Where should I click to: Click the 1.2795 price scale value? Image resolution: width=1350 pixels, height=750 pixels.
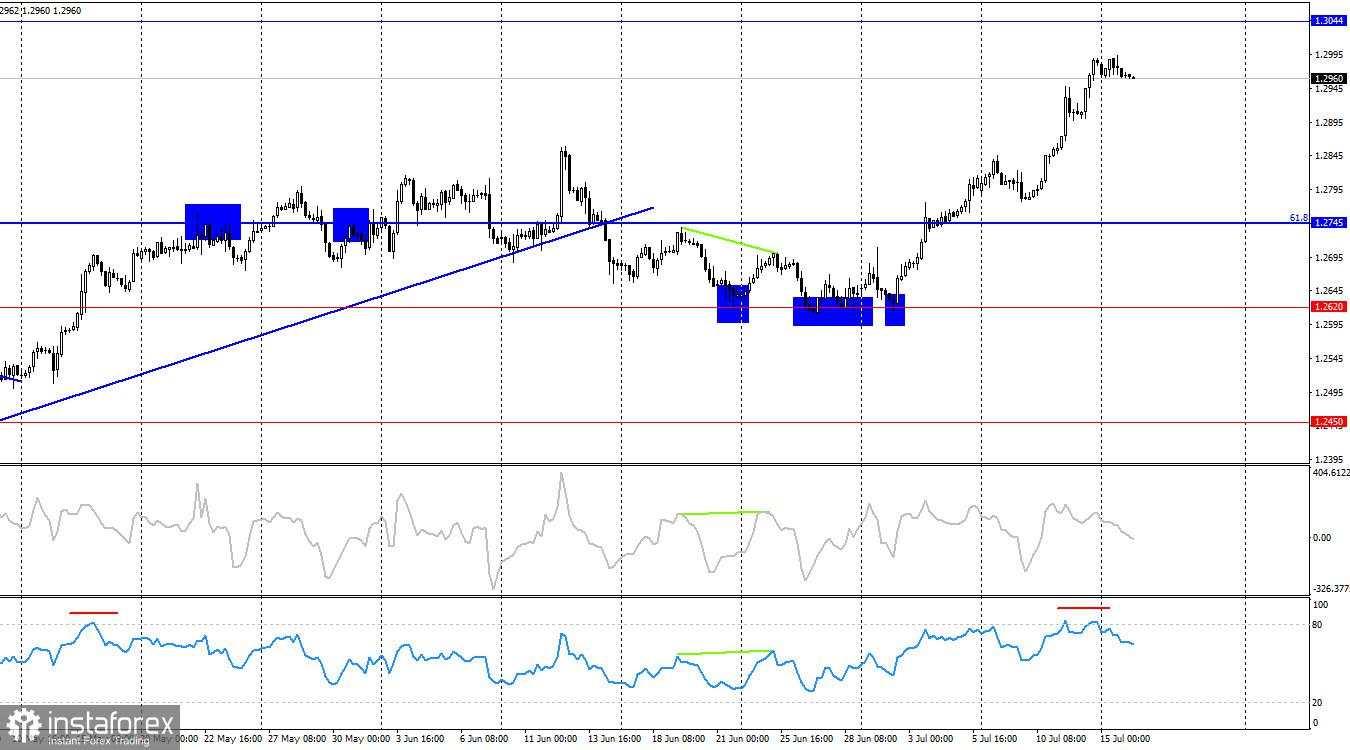pyautogui.click(x=1329, y=190)
